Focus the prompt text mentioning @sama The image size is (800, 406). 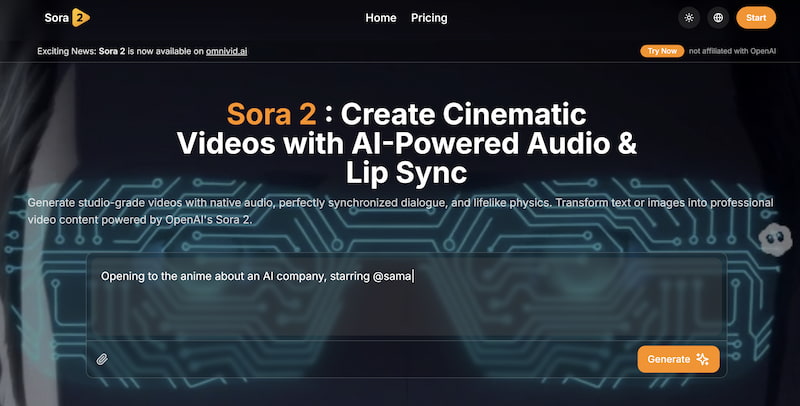257,277
